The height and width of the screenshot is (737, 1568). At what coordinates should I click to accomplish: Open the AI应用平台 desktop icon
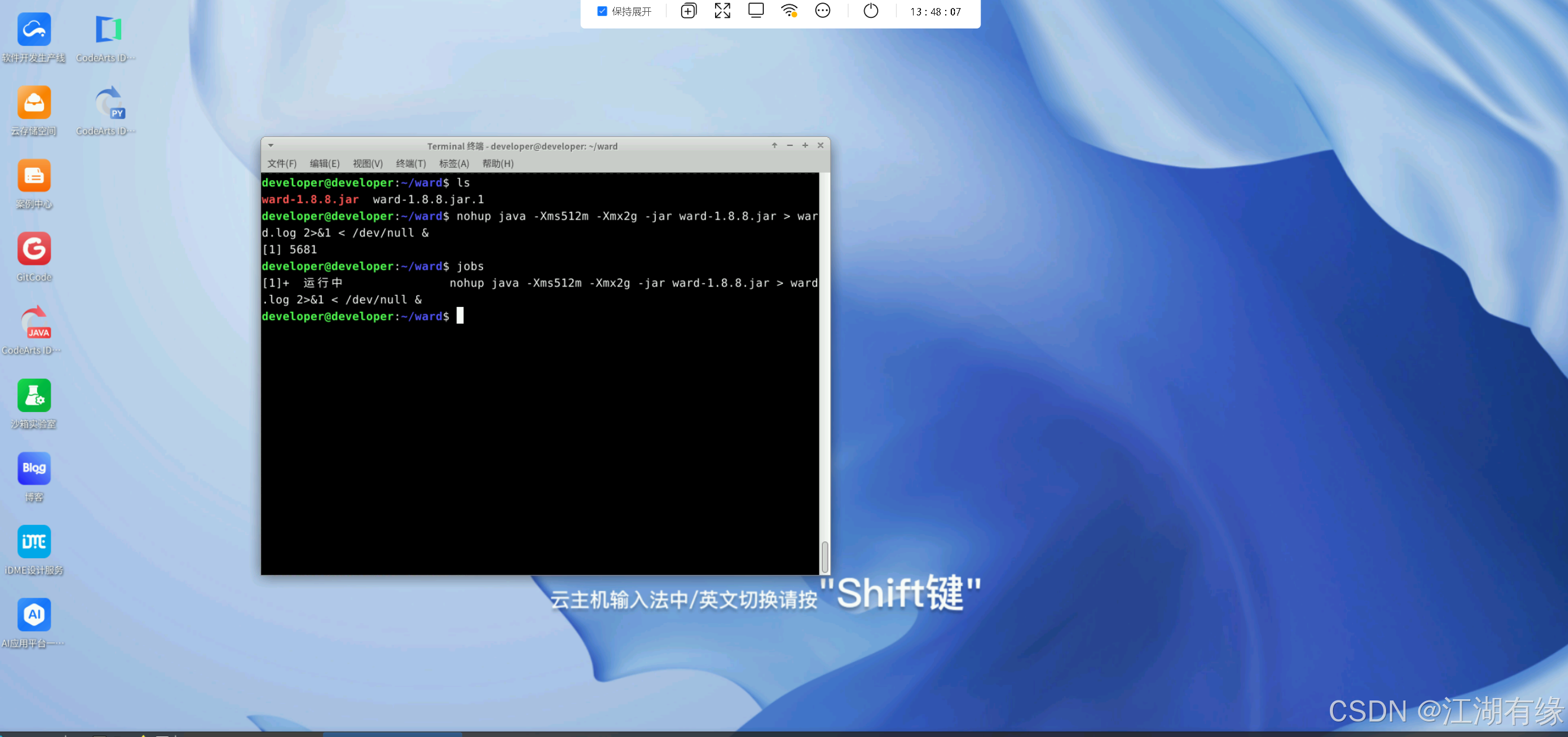34,614
